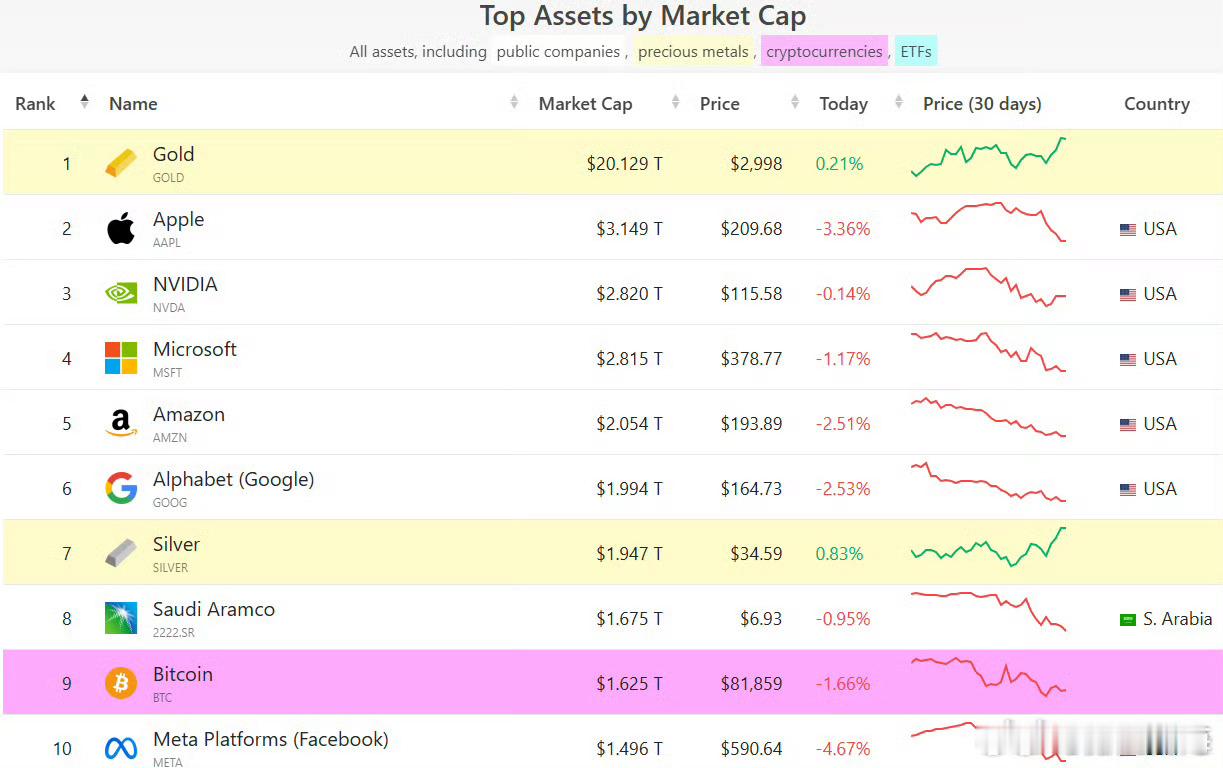The height and width of the screenshot is (768, 1223).
Task: Open the Meta Platforms (Facebook) link
Action: point(270,739)
